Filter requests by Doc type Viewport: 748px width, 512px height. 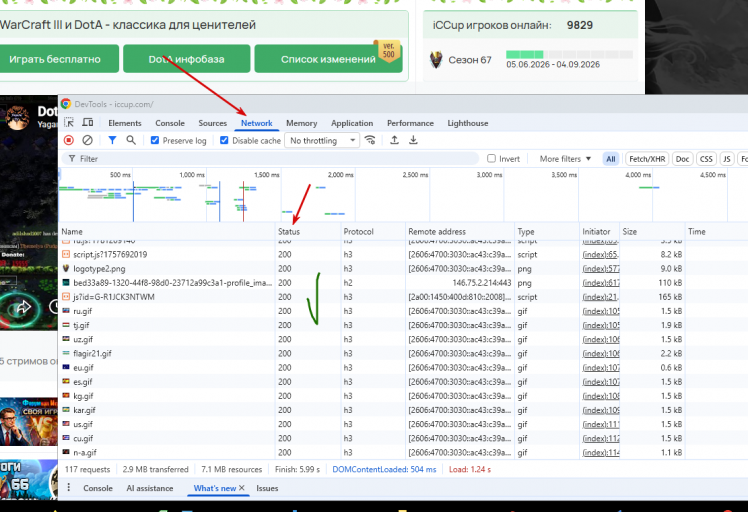[x=682, y=159]
